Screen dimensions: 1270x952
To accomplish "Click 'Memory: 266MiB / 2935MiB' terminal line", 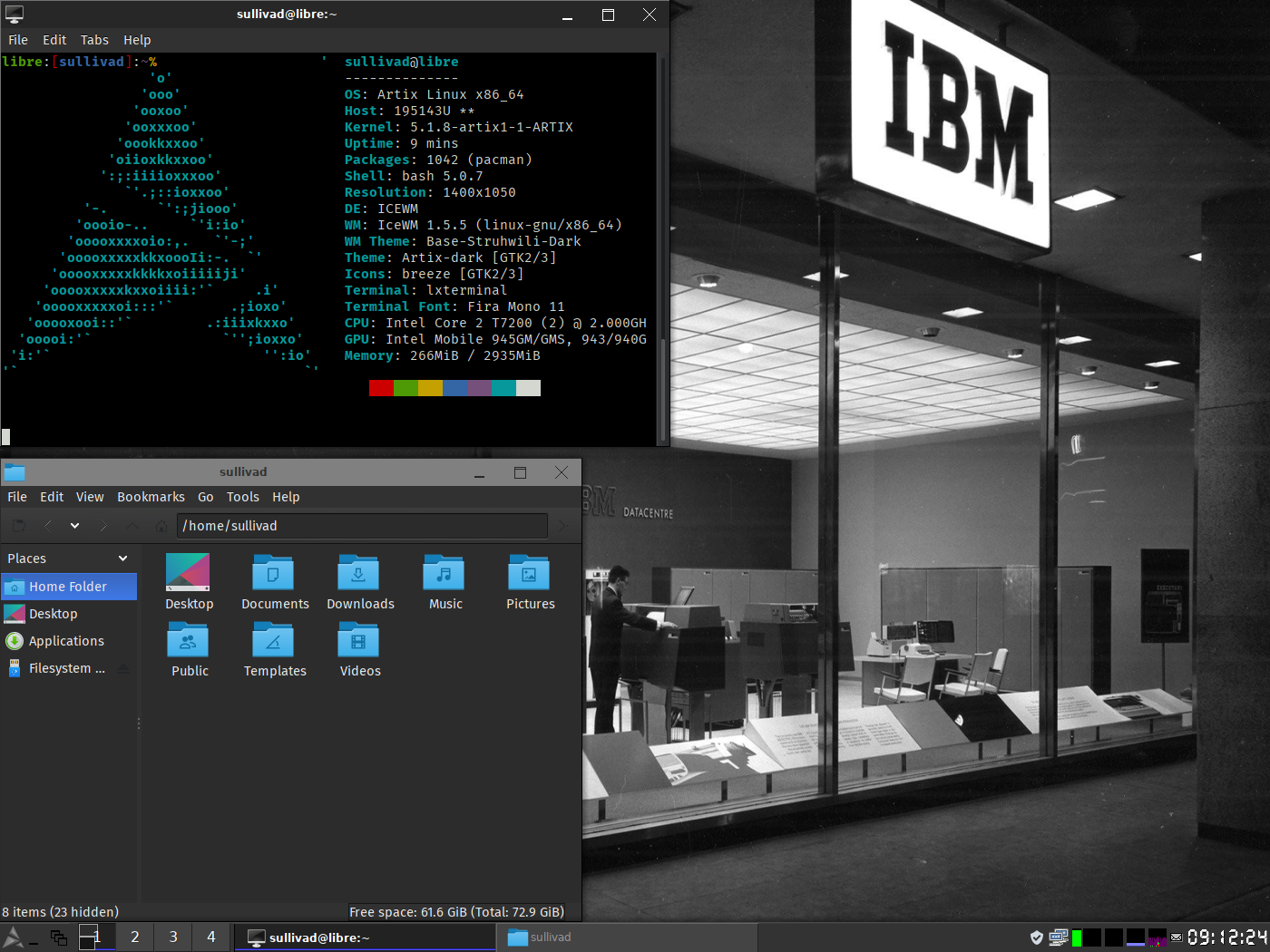I will point(442,355).
